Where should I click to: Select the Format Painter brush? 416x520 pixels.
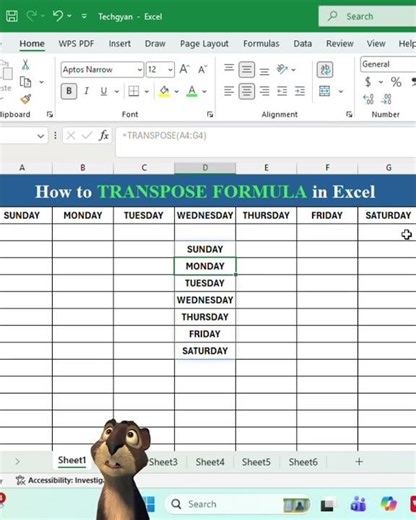[x=26, y=99]
